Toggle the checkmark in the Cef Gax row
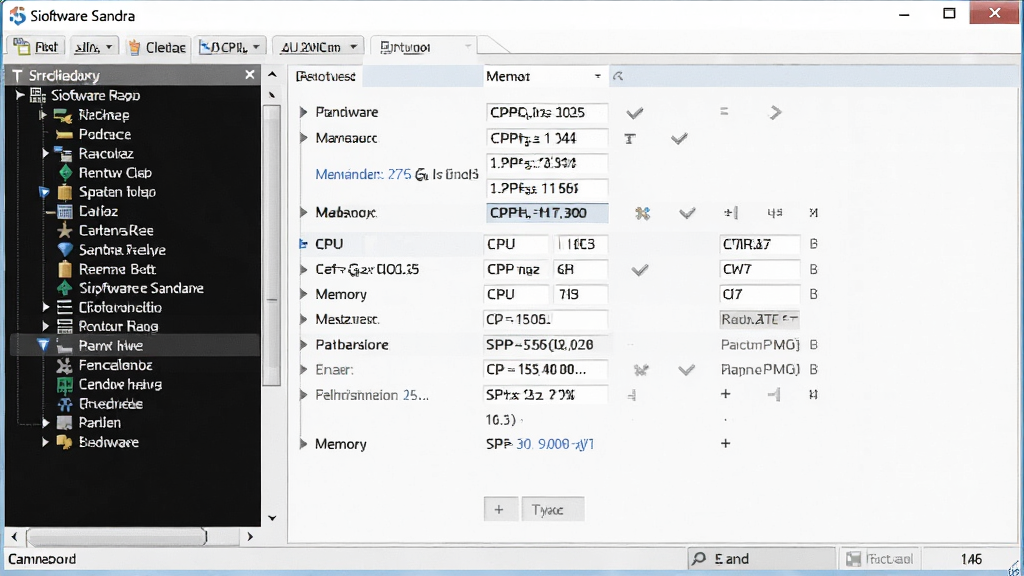 coord(640,270)
